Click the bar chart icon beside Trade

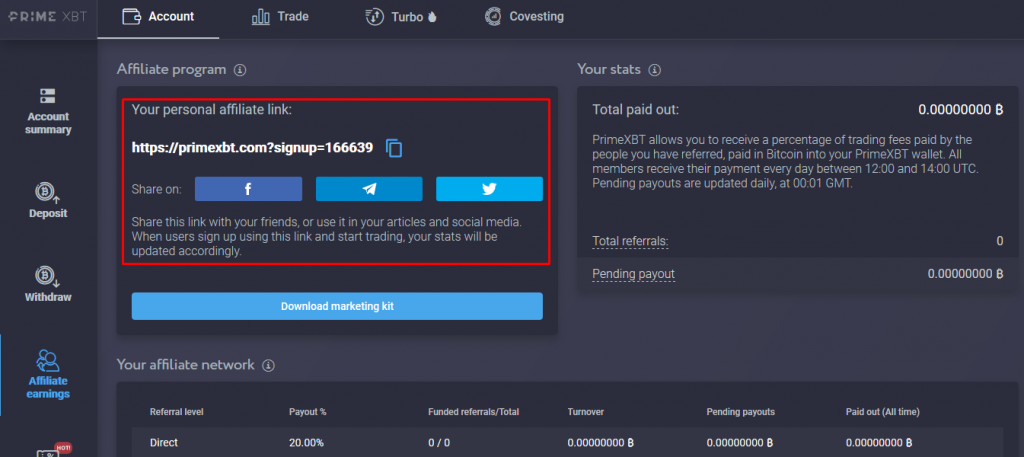click(261, 17)
